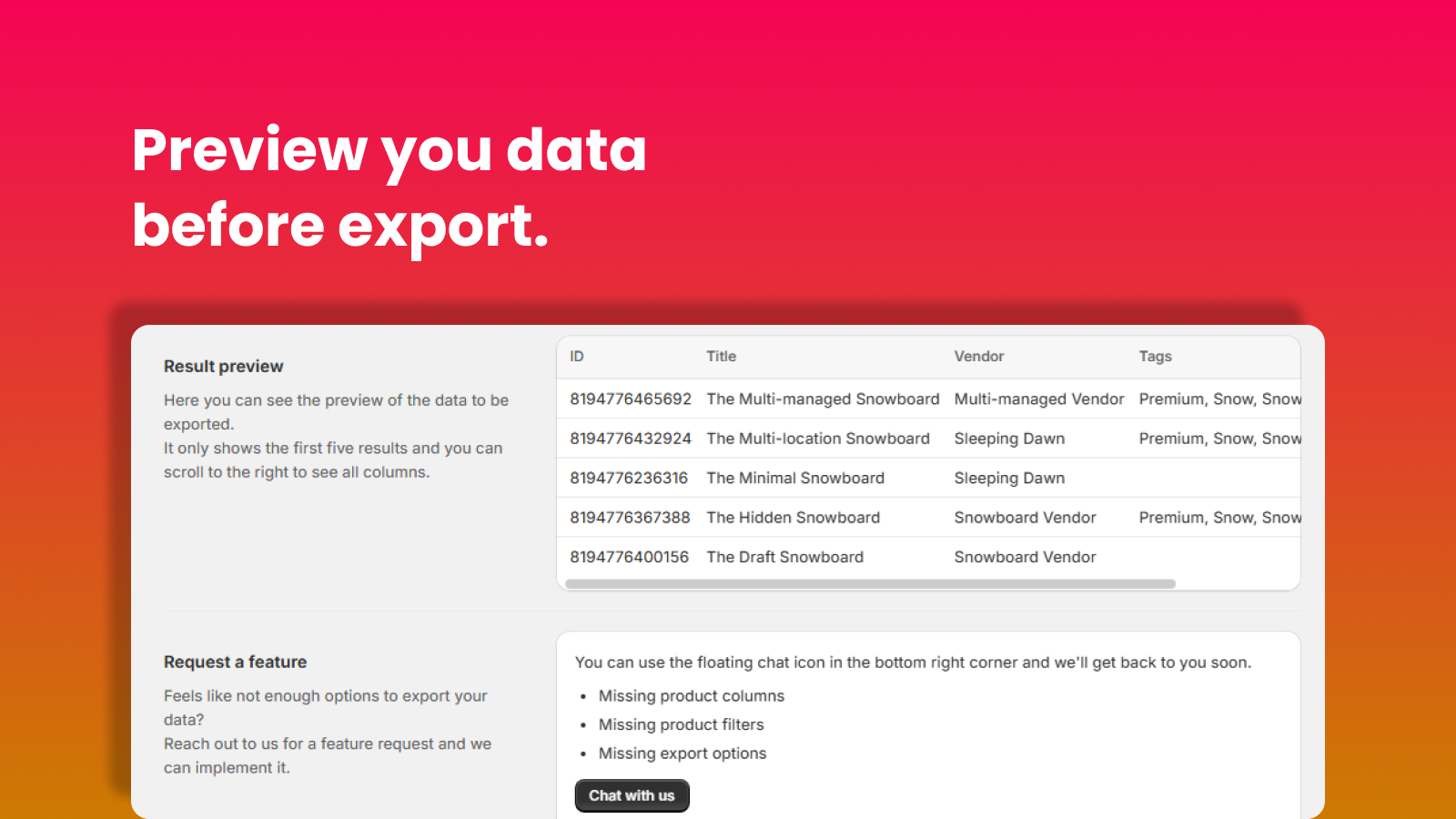Click Sleeping Dawn vendor in Multi-location row
The height and width of the screenshot is (819, 1456).
pyautogui.click(x=1009, y=439)
